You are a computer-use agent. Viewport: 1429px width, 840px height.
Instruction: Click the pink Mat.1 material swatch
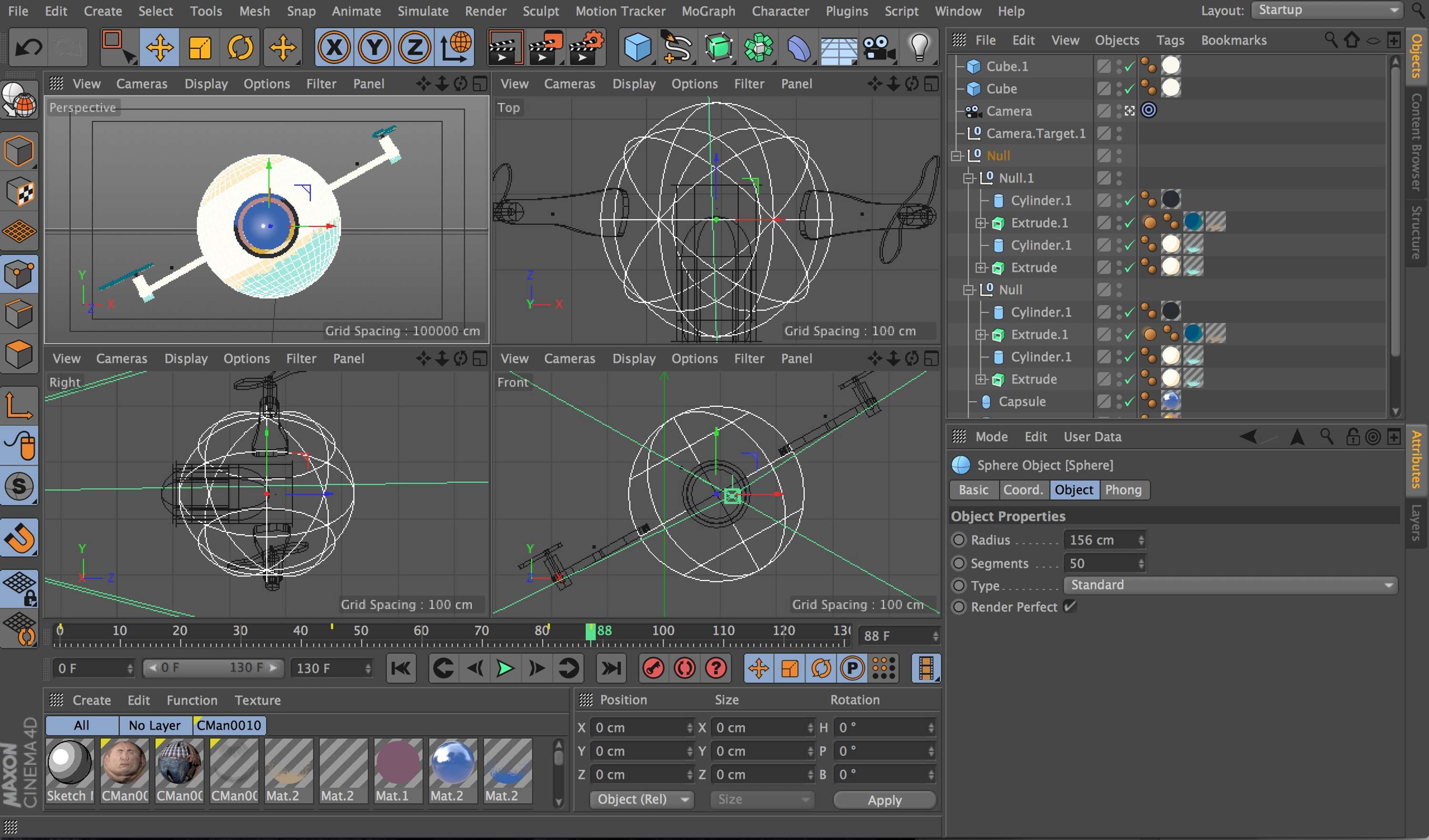point(398,763)
